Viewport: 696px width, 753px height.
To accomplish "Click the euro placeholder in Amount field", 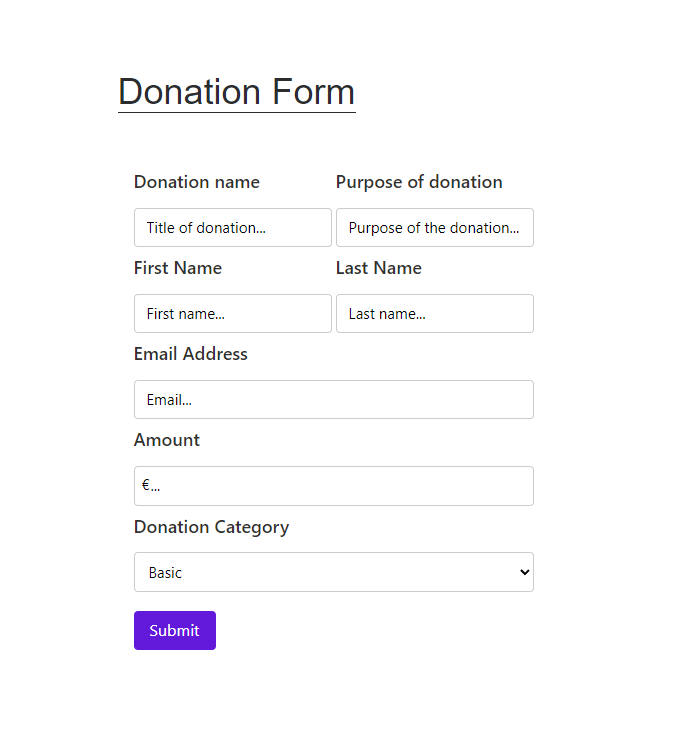I will click(x=151, y=486).
